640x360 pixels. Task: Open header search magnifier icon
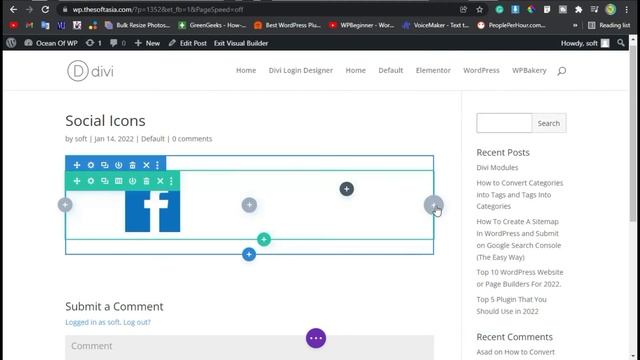(x=562, y=71)
